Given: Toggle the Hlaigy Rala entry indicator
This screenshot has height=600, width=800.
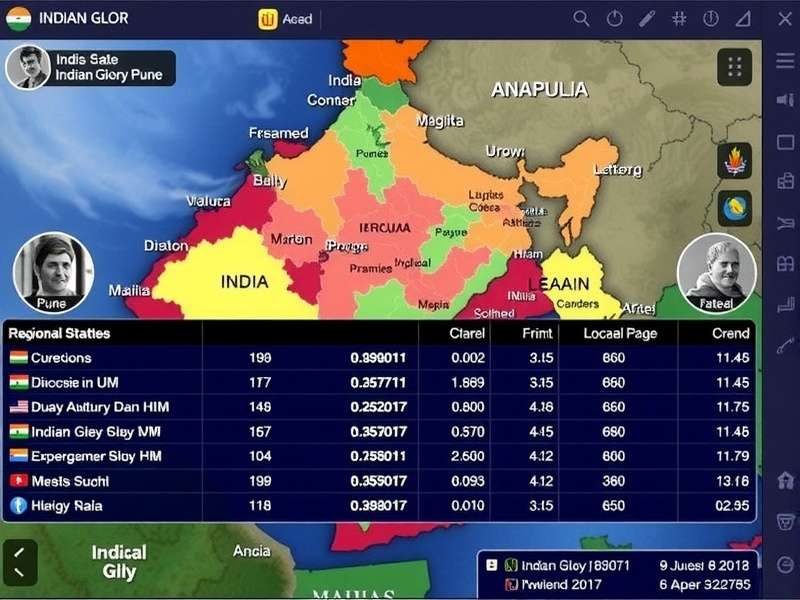Looking at the screenshot, I should 17,506.
